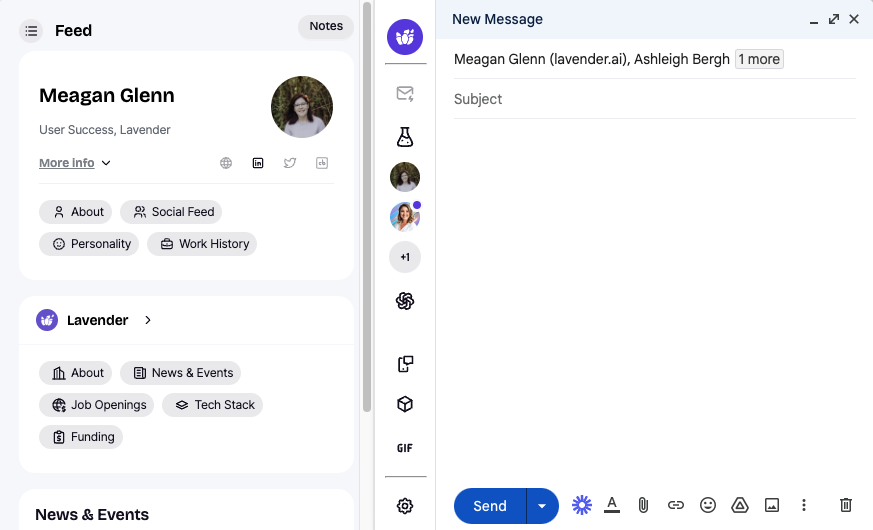Open the Notes panel
Screen dimensions: 873x530
pos(326,26)
